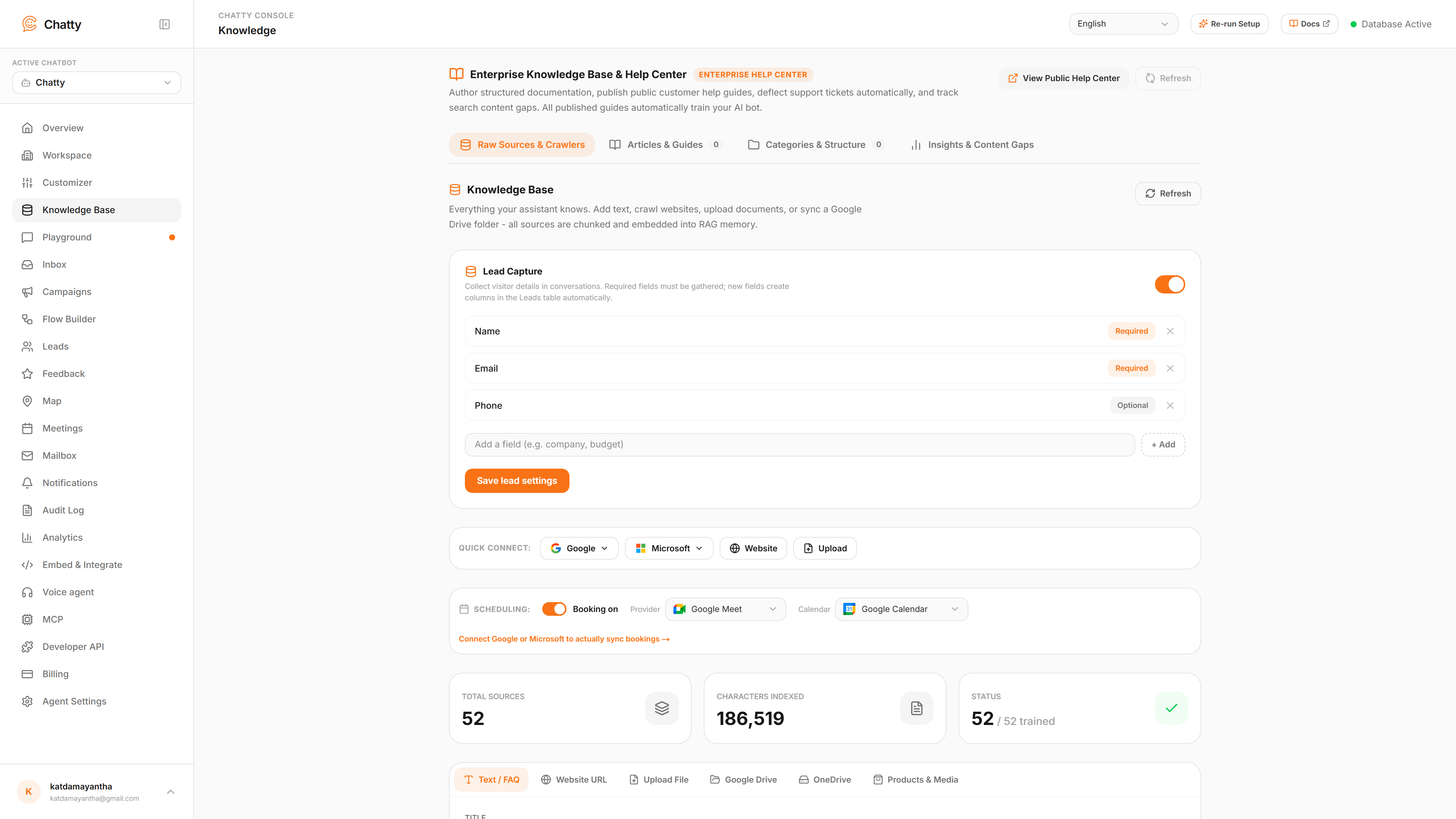Select the Website URL source tab

point(574,780)
